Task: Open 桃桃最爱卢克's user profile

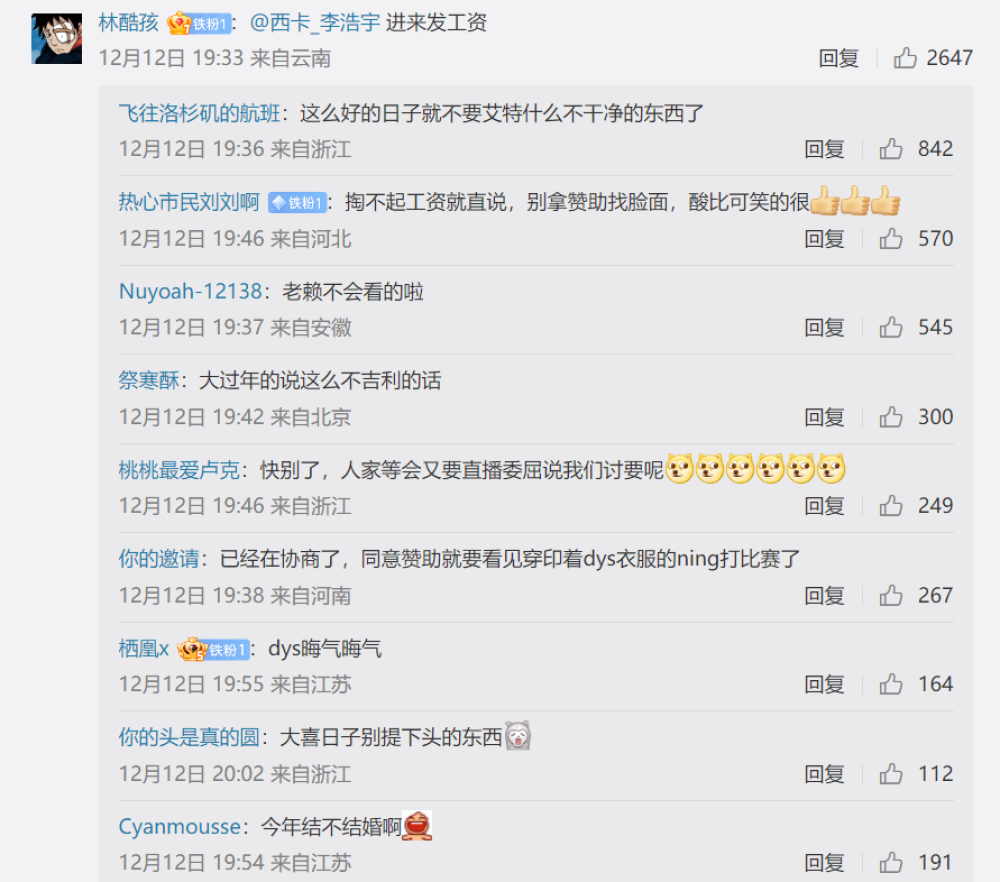Action: pos(179,470)
